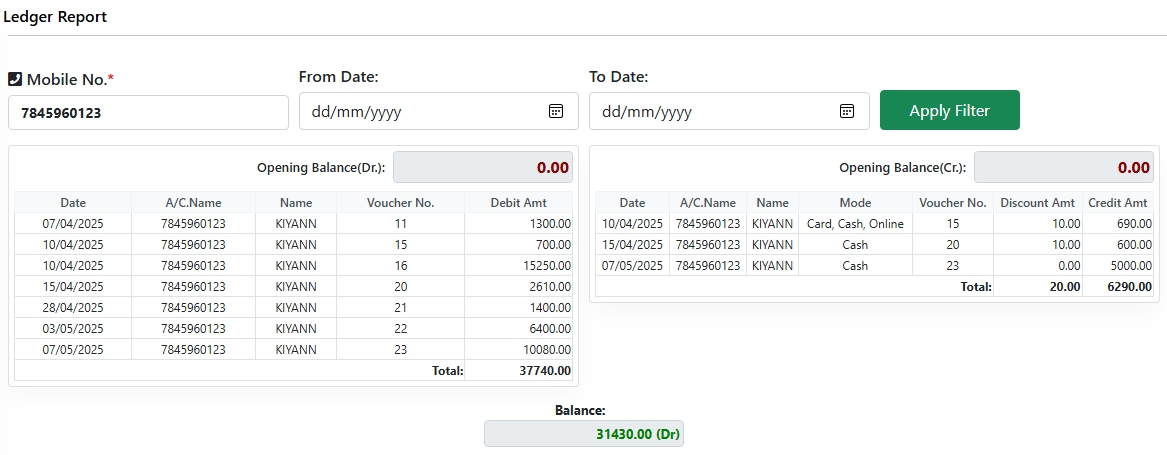Click the To Date dd/mm/yyyy field
This screenshot has width=1167, height=455.
729,111
